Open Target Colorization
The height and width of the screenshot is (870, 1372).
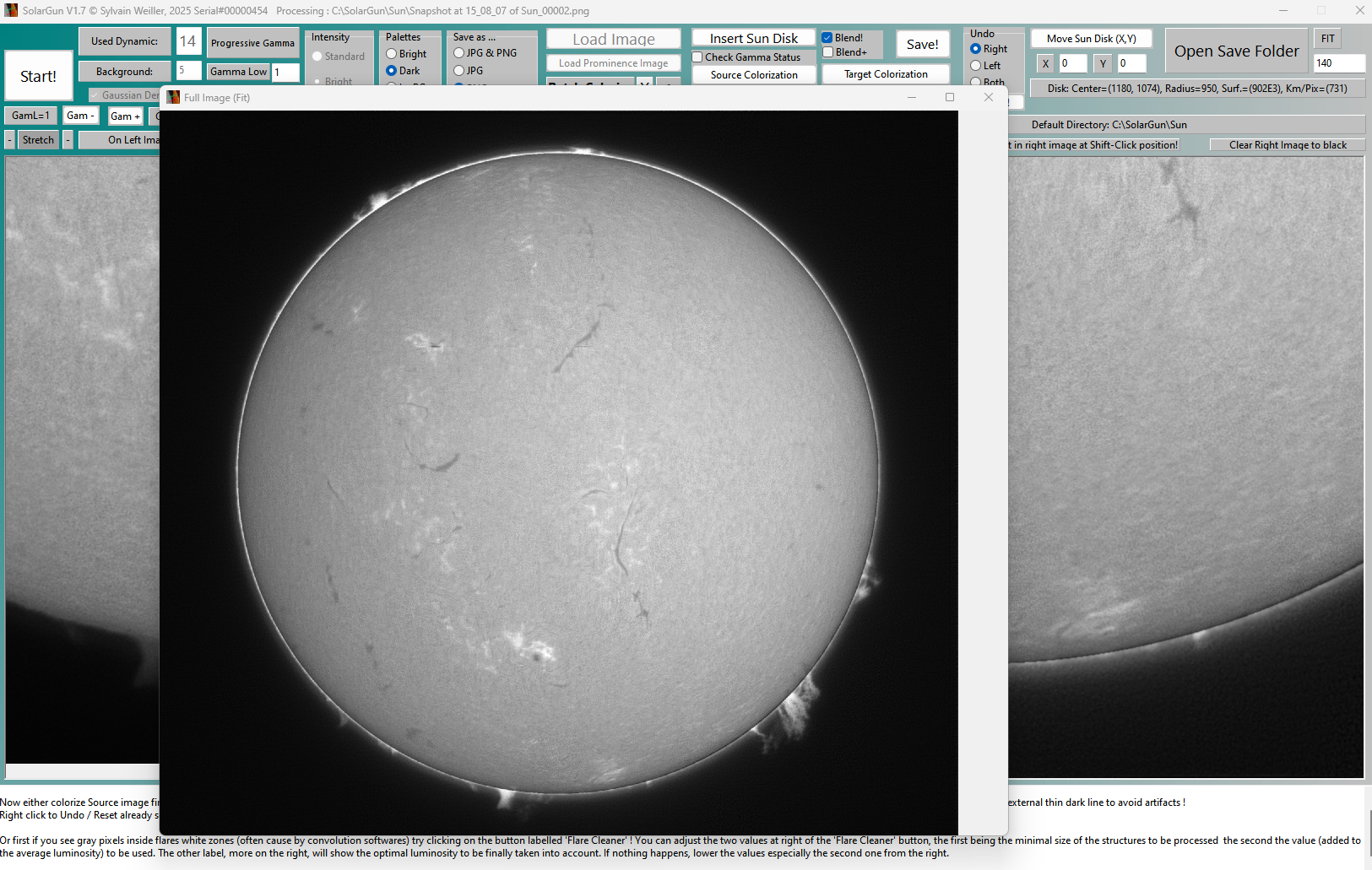[x=887, y=74]
